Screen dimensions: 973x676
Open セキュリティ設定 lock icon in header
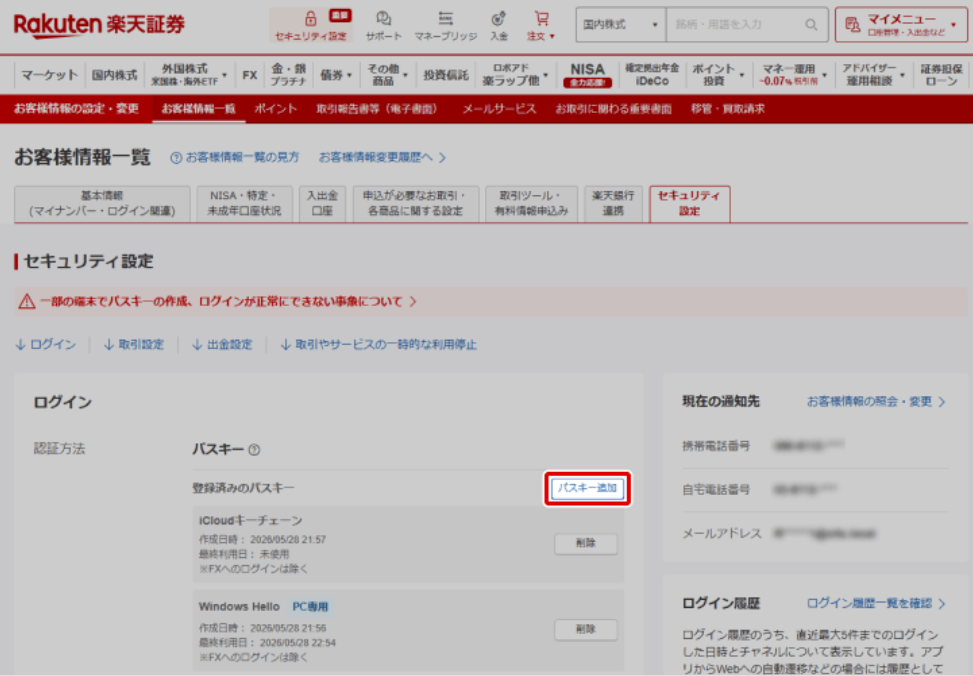[x=311, y=19]
